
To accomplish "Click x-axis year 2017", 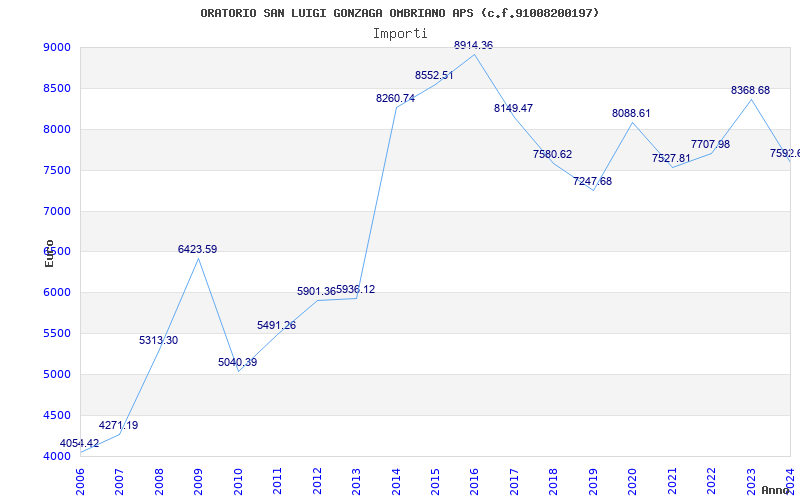I will [x=514, y=481].
